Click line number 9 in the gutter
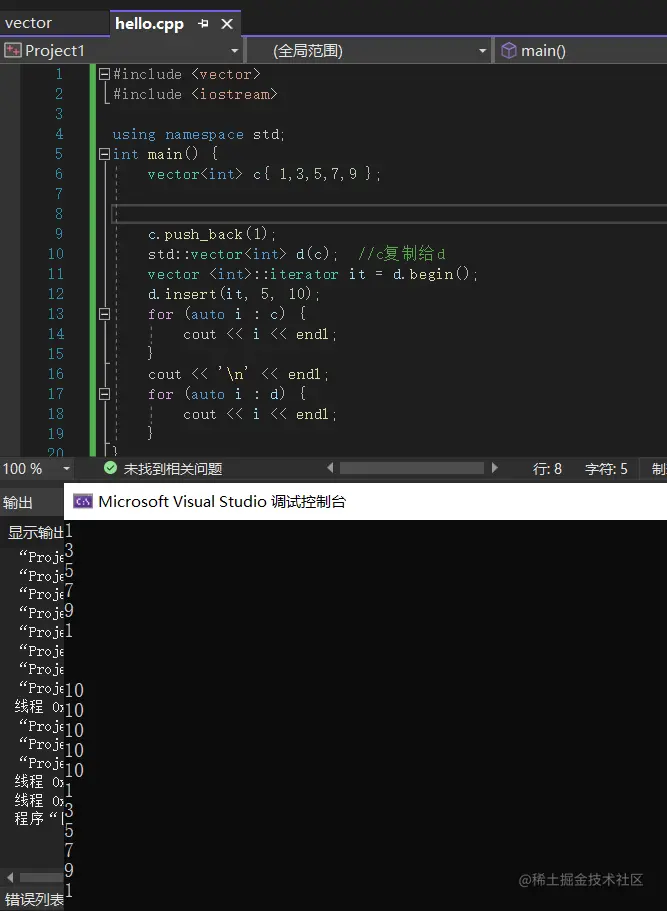 pos(59,234)
